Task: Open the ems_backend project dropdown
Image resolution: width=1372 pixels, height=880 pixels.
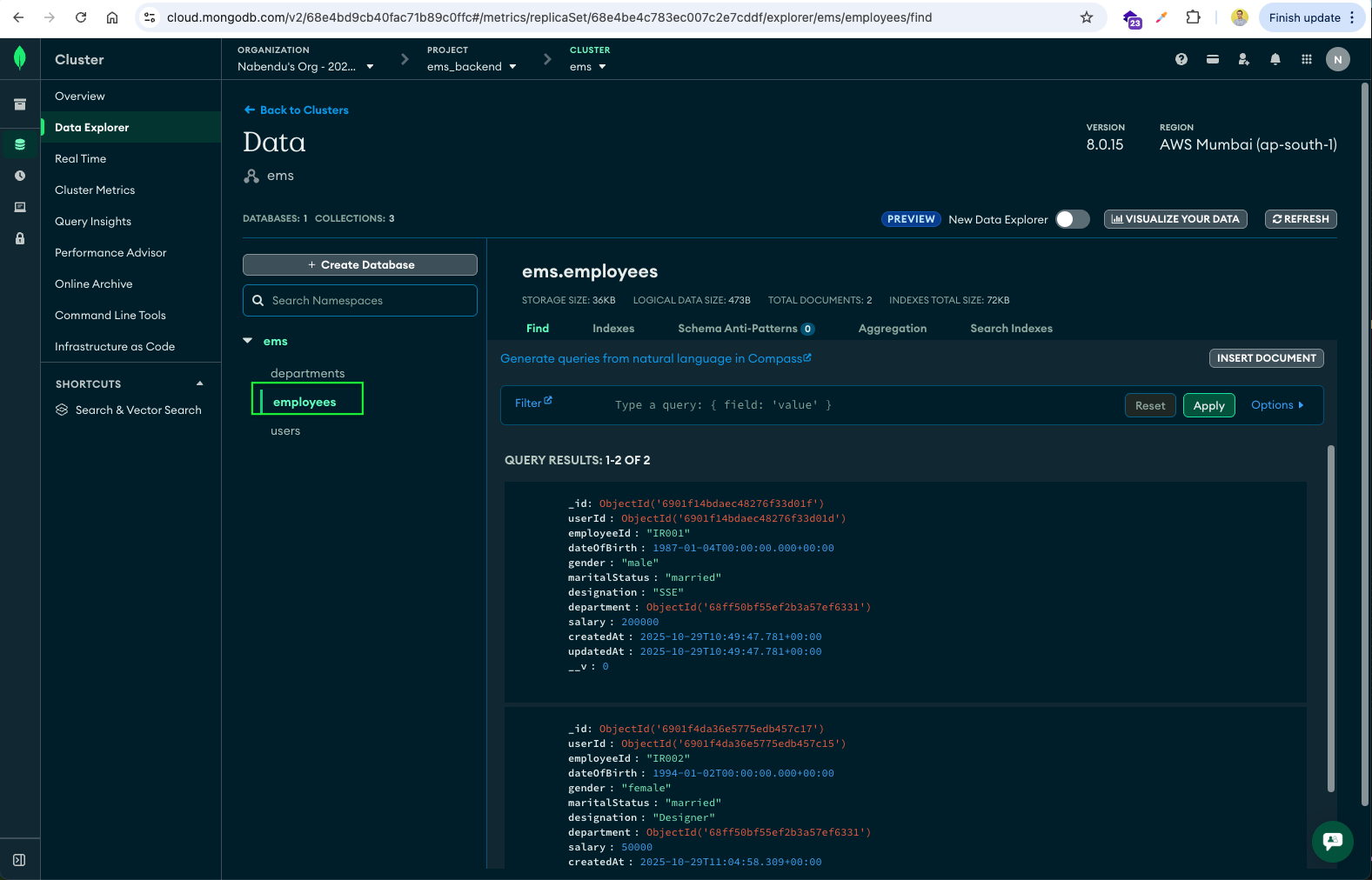Action: pos(512,67)
